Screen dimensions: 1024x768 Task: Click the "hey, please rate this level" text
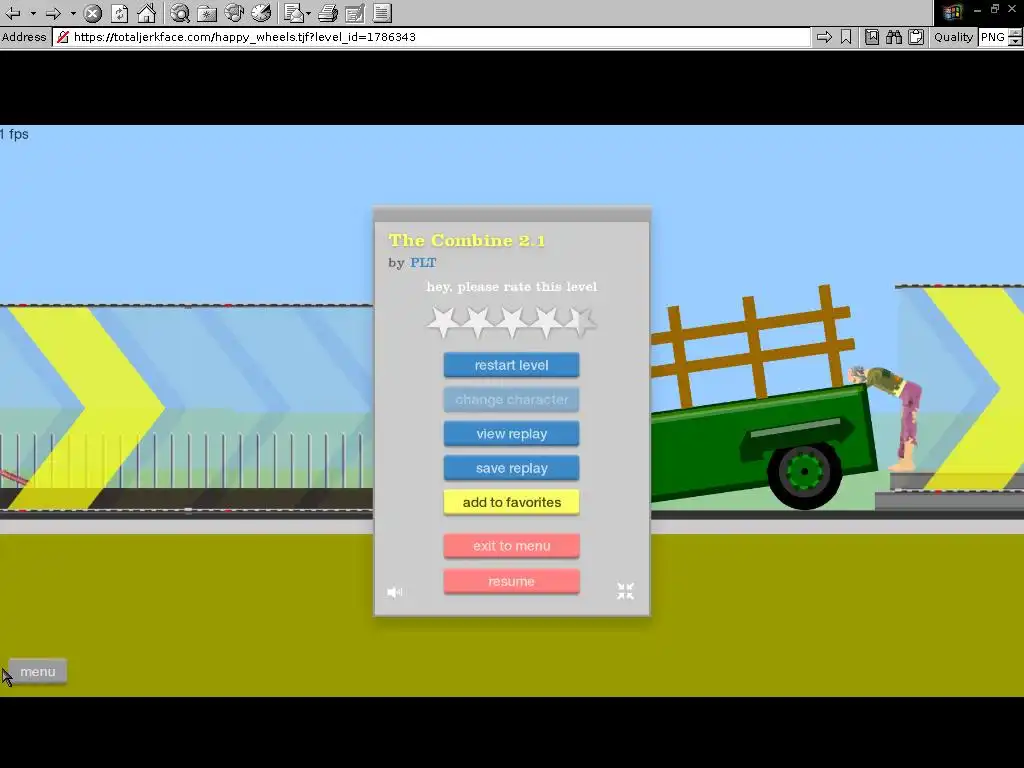click(511, 287)
